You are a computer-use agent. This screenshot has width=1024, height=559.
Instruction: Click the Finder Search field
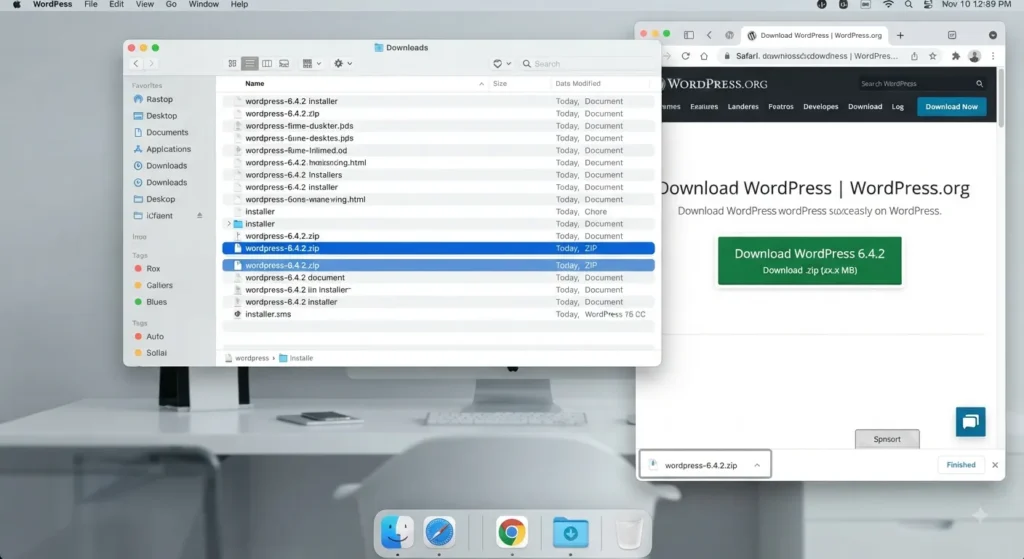(586, 63)
